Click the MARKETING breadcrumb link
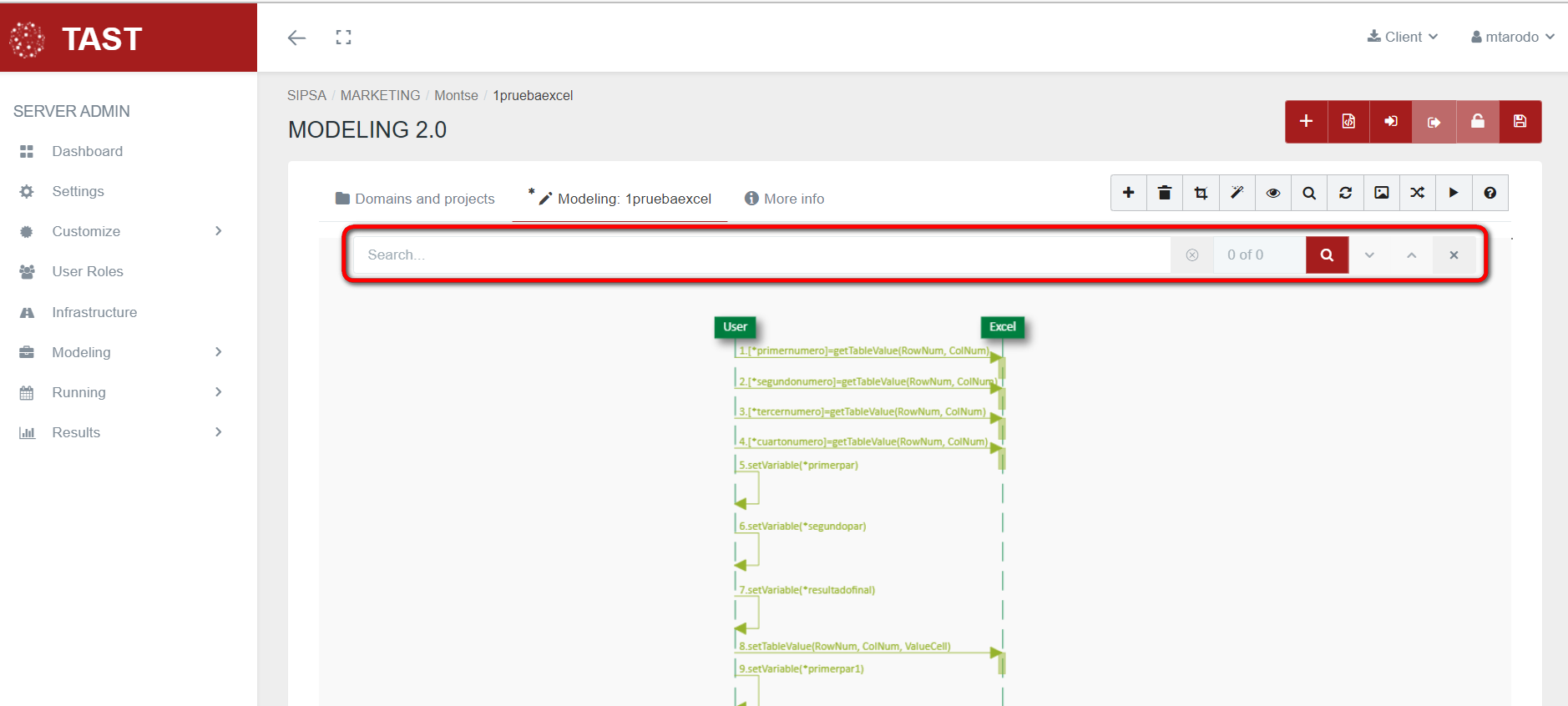The width and height of the screenshot is (1568, 706). (380, 95)
